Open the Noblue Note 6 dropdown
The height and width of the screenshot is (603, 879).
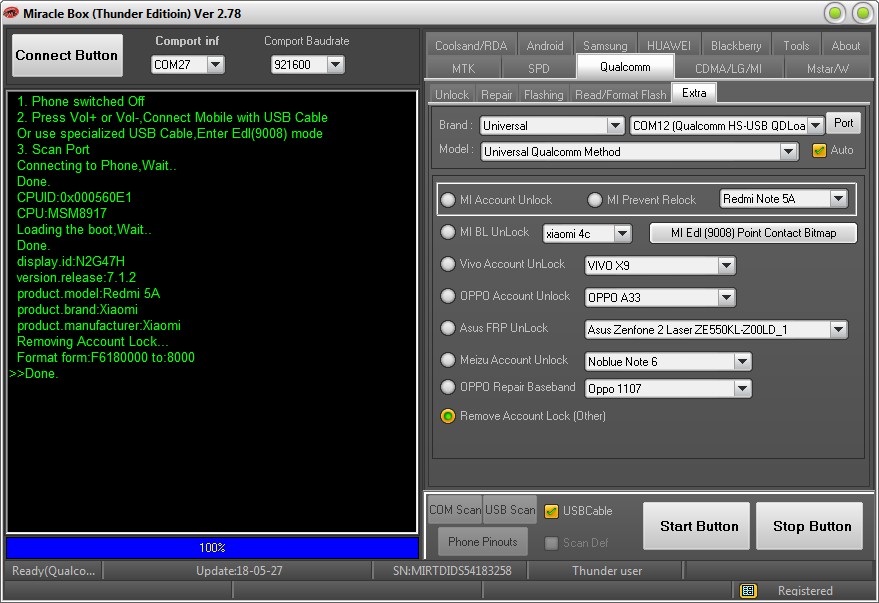click(742, 361)
